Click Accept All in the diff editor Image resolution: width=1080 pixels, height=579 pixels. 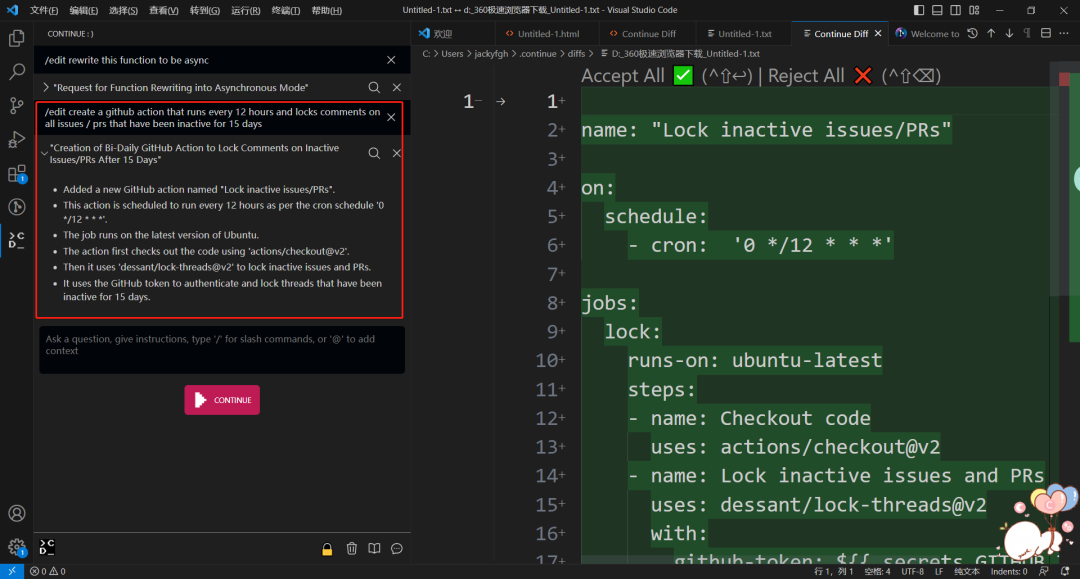tap(623, 76)
